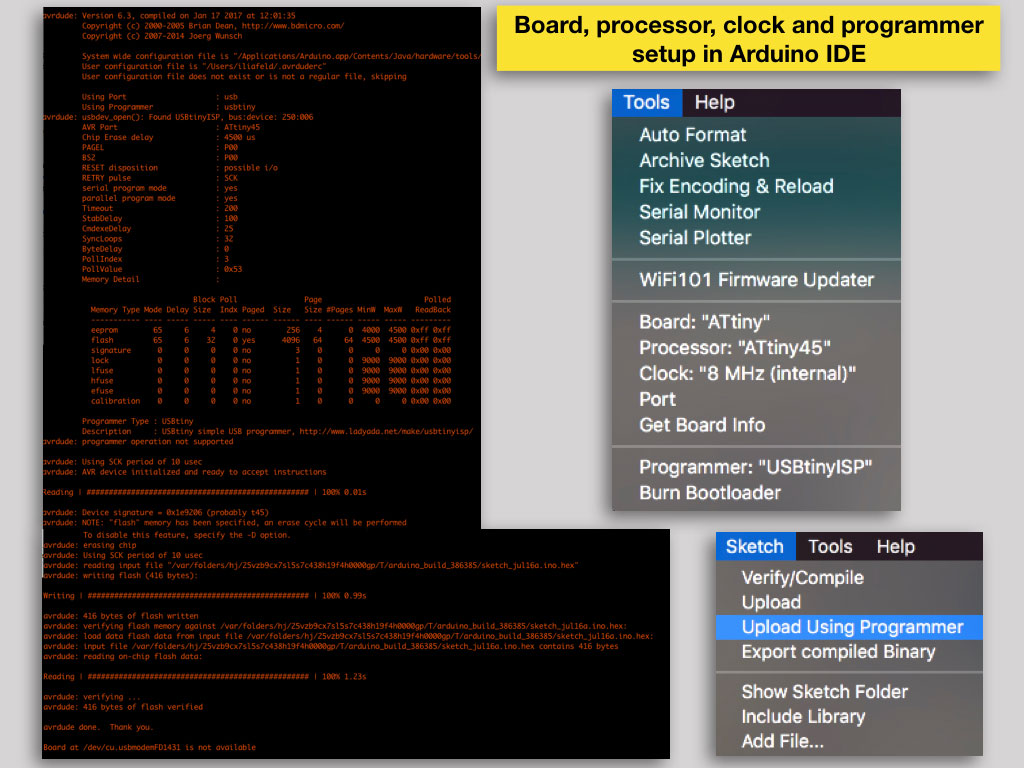This screenshot has width=1024, height=768.
Task: Expand the Programmer: "USBtinyISP" submenu
Action: (x=756, y=468)
